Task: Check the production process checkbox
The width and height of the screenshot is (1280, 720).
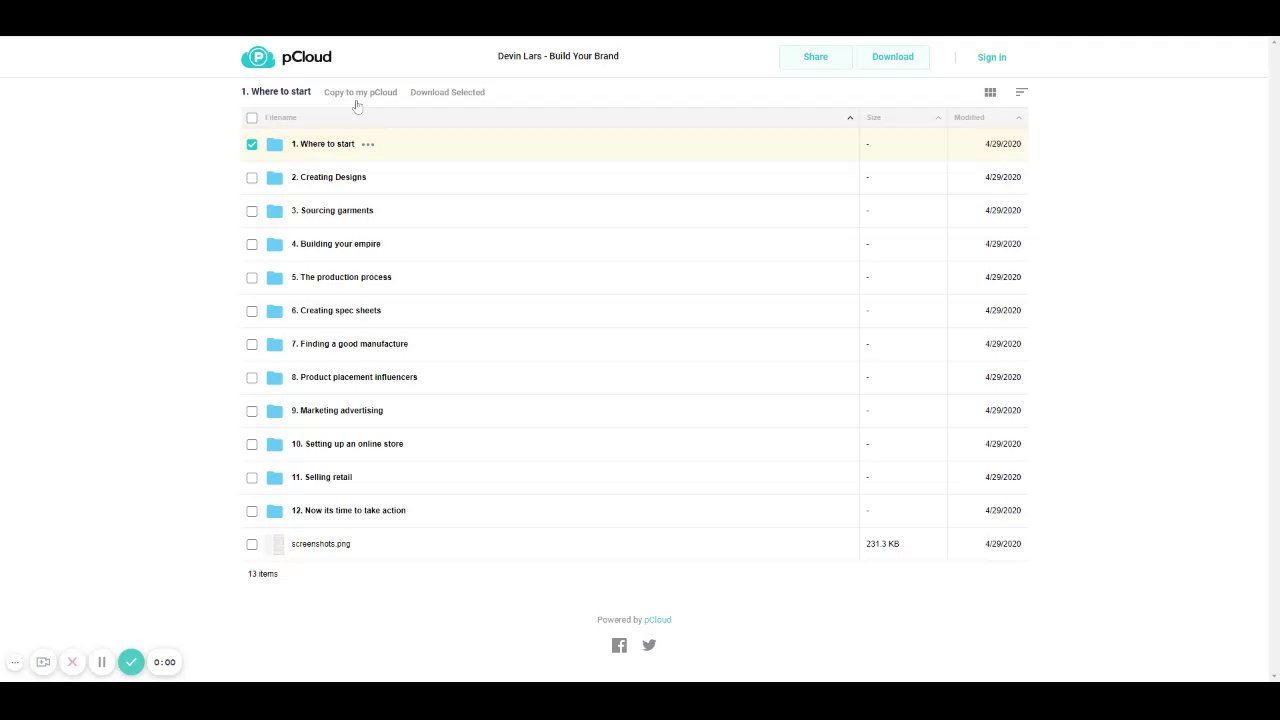Action: (x=252, y=278)
